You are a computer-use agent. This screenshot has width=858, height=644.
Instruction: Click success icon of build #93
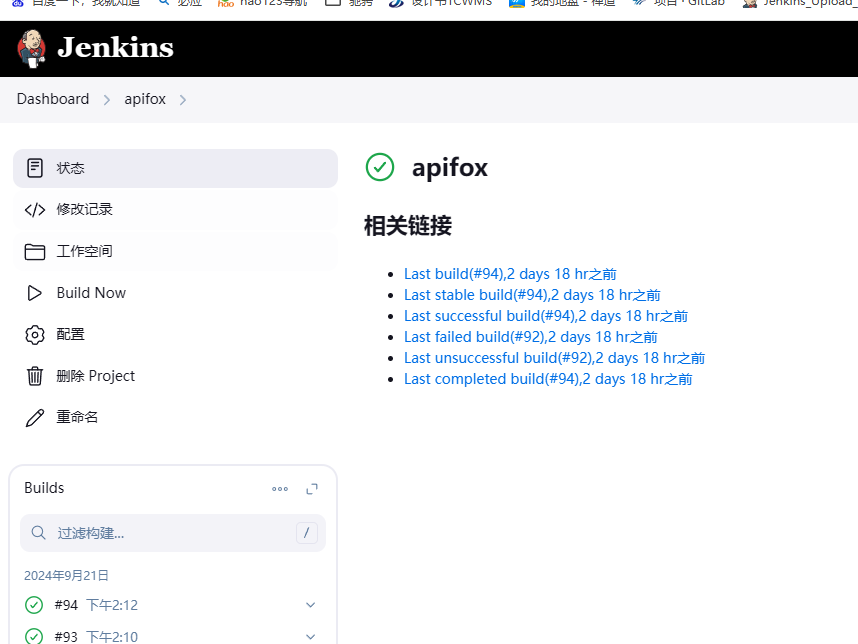point(34,636)
